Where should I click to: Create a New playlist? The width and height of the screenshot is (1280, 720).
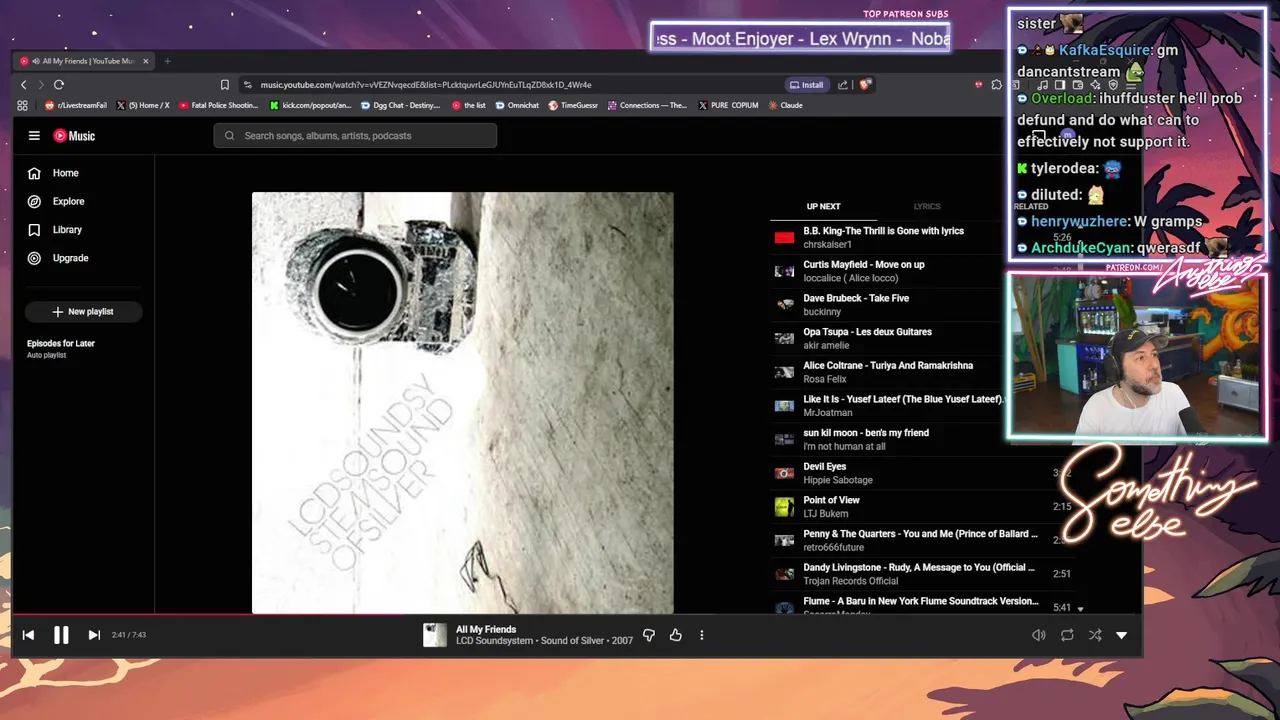click(83, 312)
